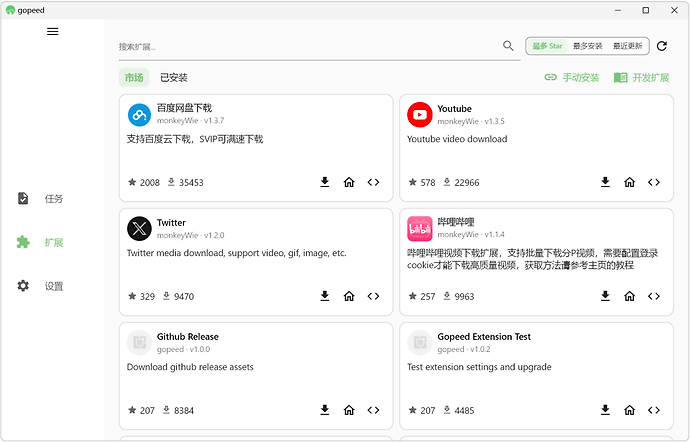Open 哔哩哔哩 extension homepage
This screenshot has height=442, width=690.
click(x=630, y=296)
